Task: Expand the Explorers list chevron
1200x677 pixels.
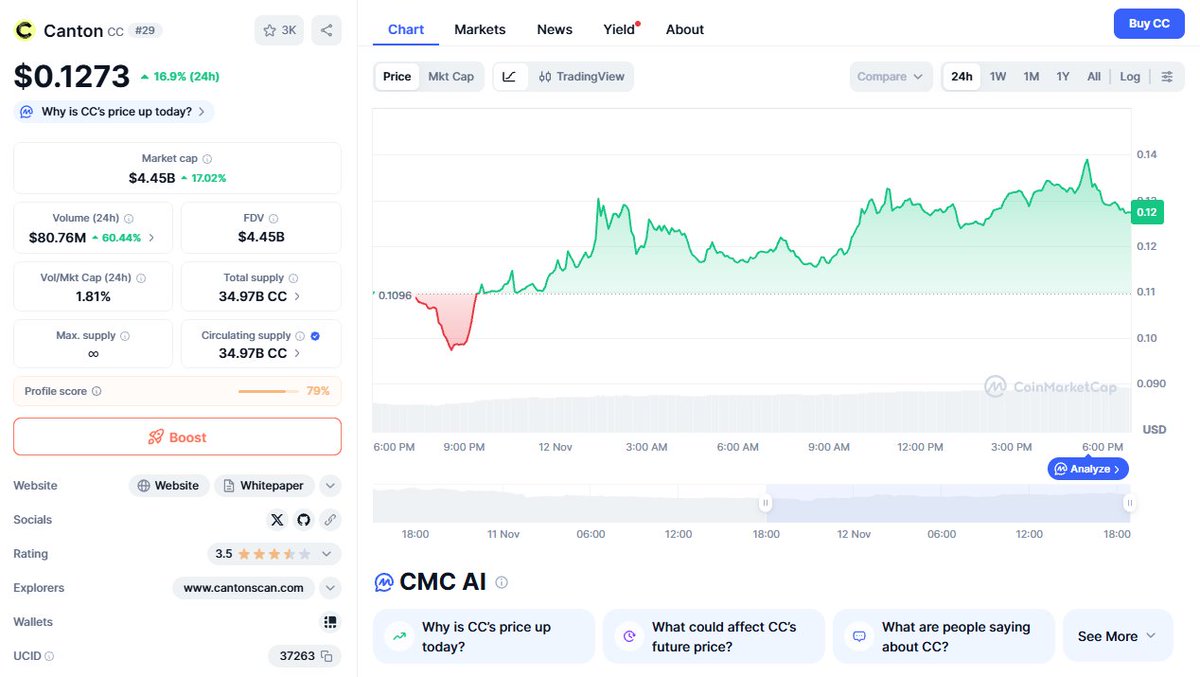Action: (x=330, y=588)
